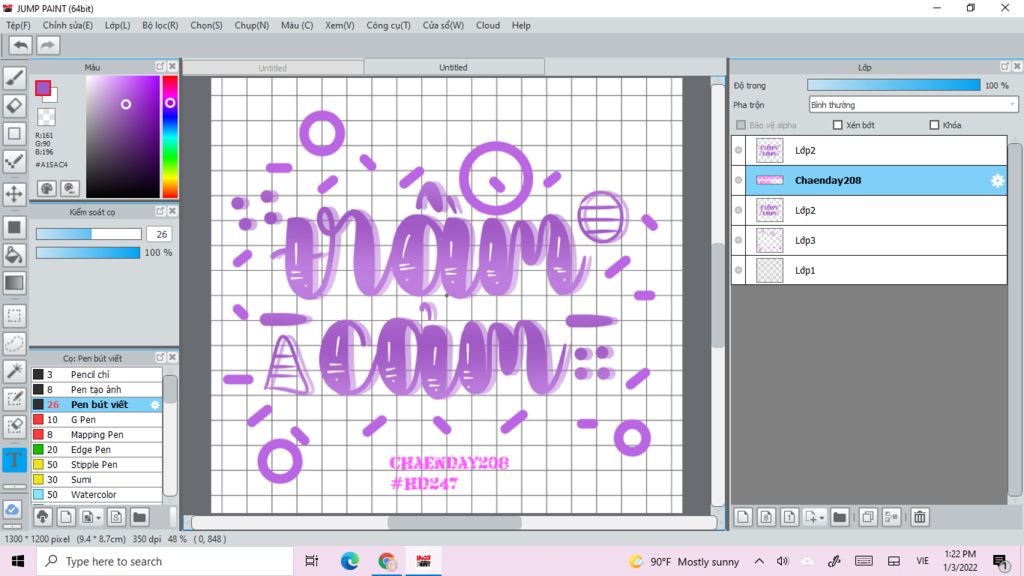Image resolution: width=1024 pixels, height=576 pixels.
Task: Open the Tệp(F) menu
Action: coord(18,25)
